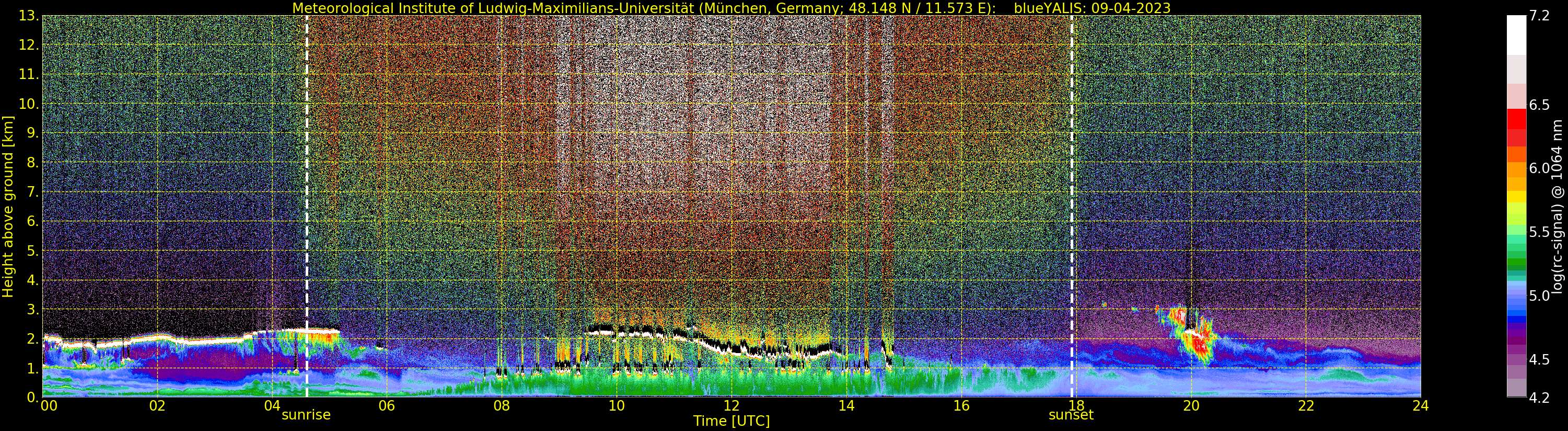
Task: Click the time tick label '18'
Action: click(1076, 406)
